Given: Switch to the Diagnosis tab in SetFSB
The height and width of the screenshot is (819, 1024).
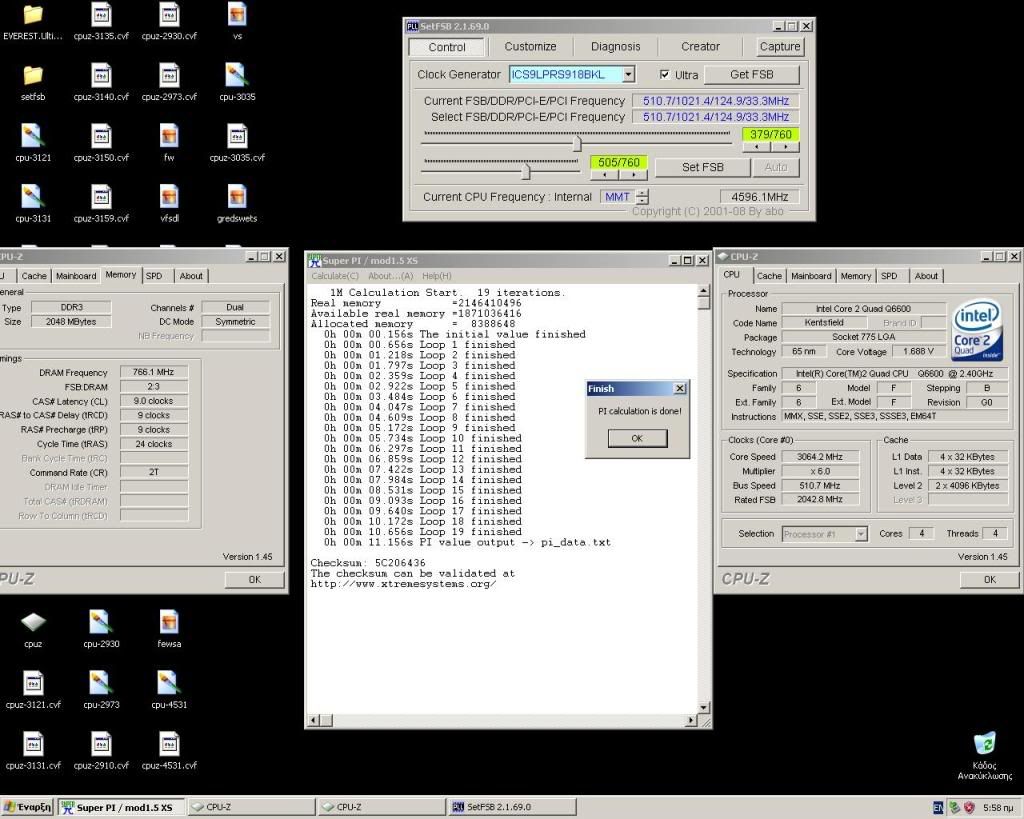Looking at the screenshot, I should click(x=615, y=47).
